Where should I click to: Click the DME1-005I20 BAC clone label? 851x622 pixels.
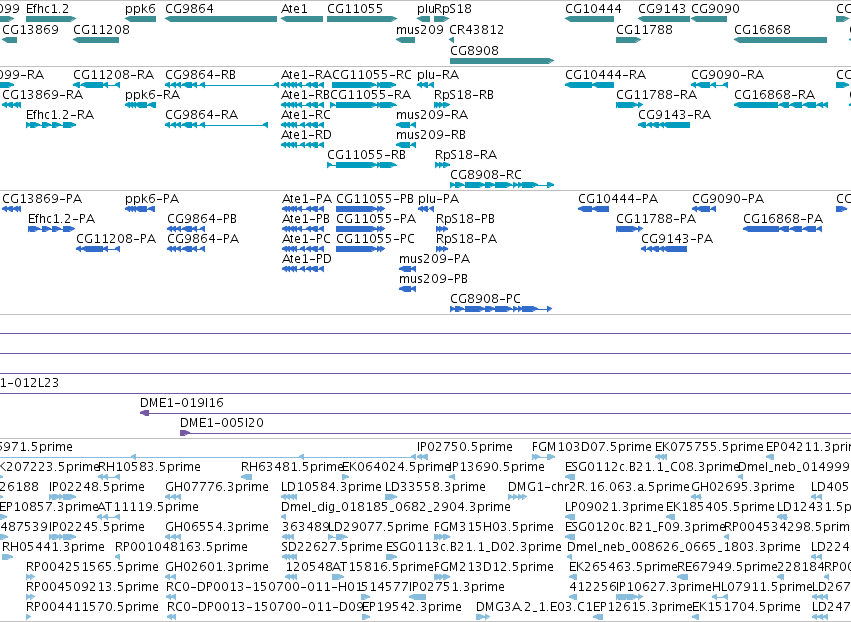222,423
